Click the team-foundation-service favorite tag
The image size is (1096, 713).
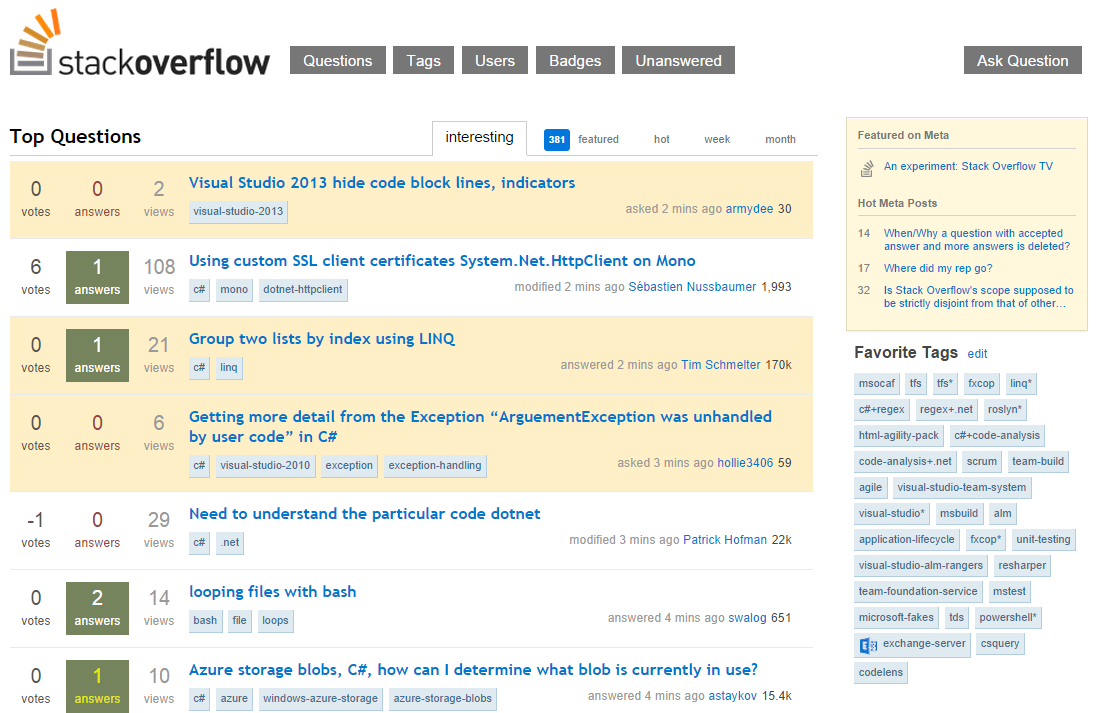pos(918,591)
